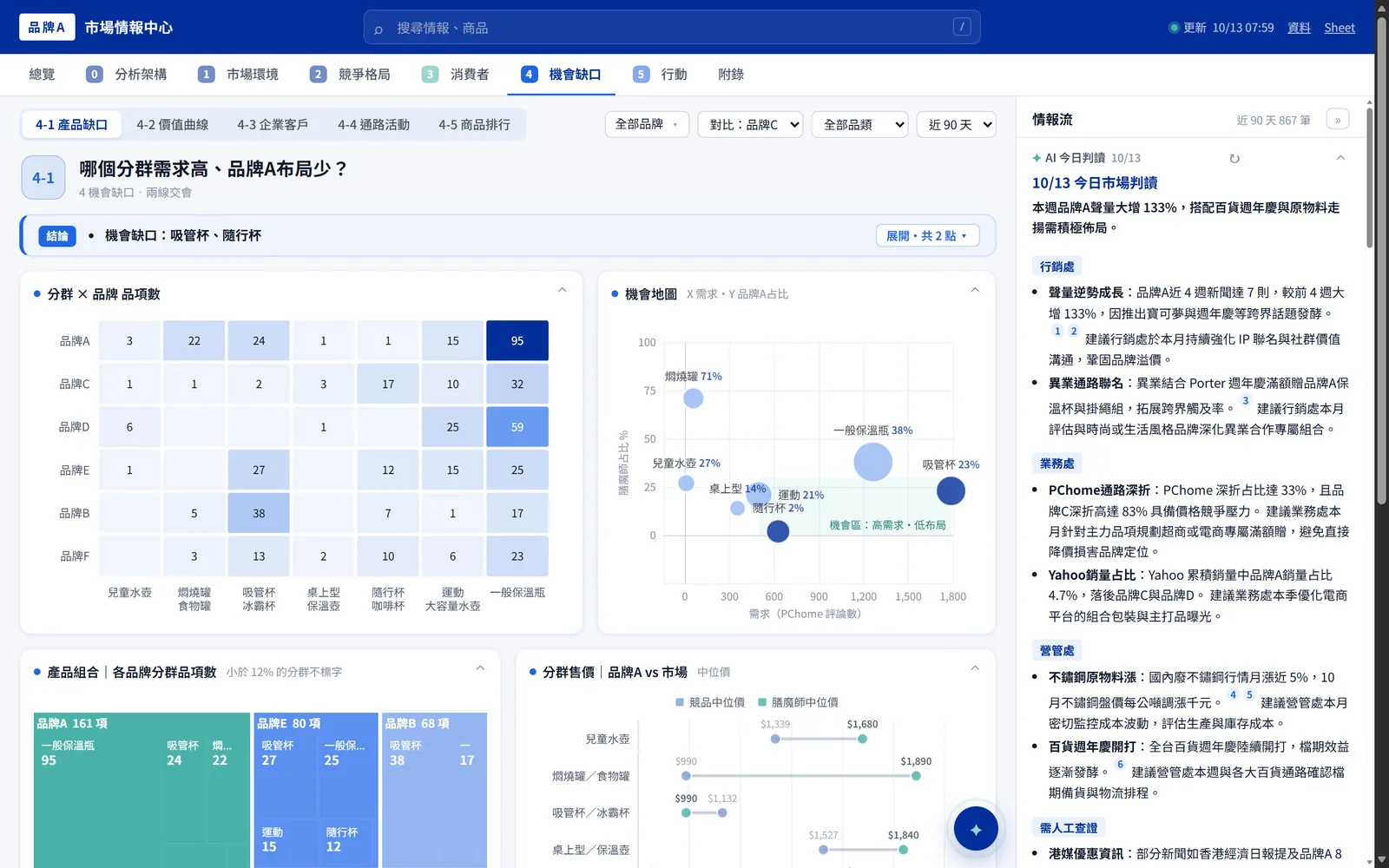Click the 搜尋情報、商品 search field
1389x868 pixels.
point(672,27)
